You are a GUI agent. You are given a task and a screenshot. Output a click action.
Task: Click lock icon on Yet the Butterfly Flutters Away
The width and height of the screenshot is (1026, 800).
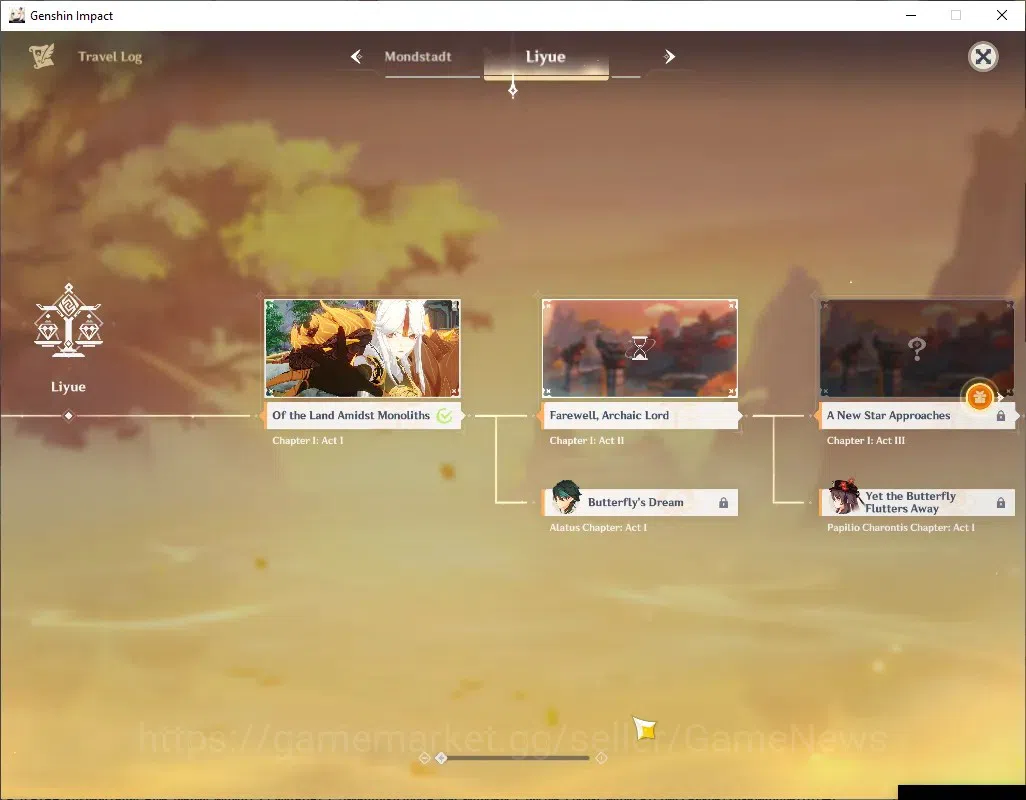click(x=1000, y=502)
